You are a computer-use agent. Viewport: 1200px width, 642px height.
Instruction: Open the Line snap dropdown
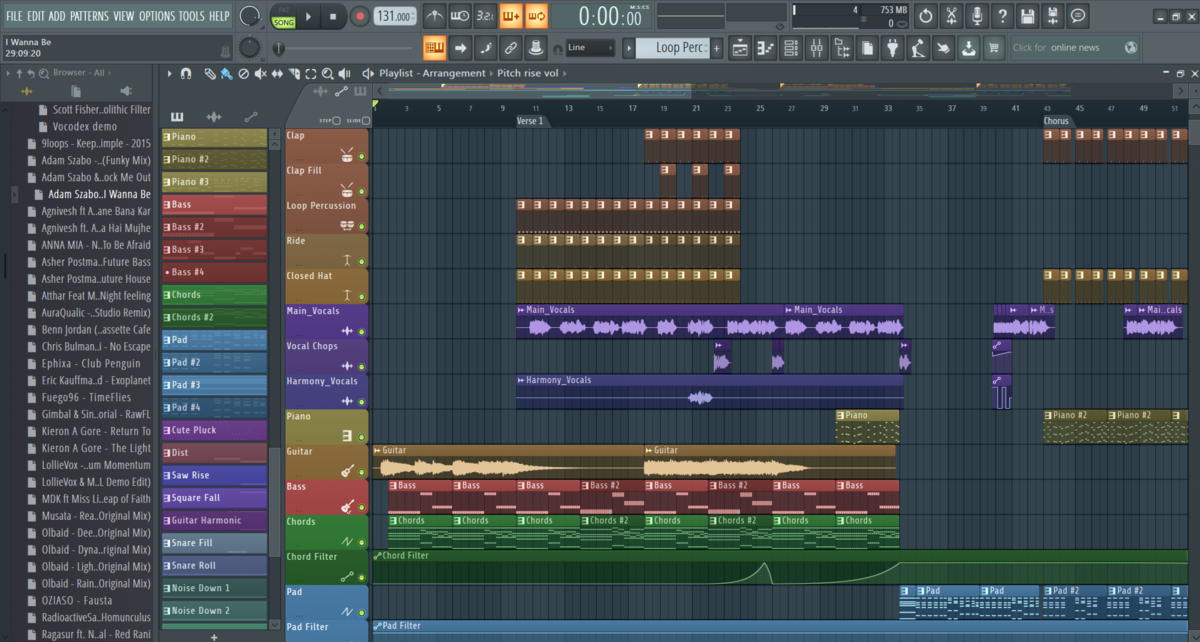(590, 47)
